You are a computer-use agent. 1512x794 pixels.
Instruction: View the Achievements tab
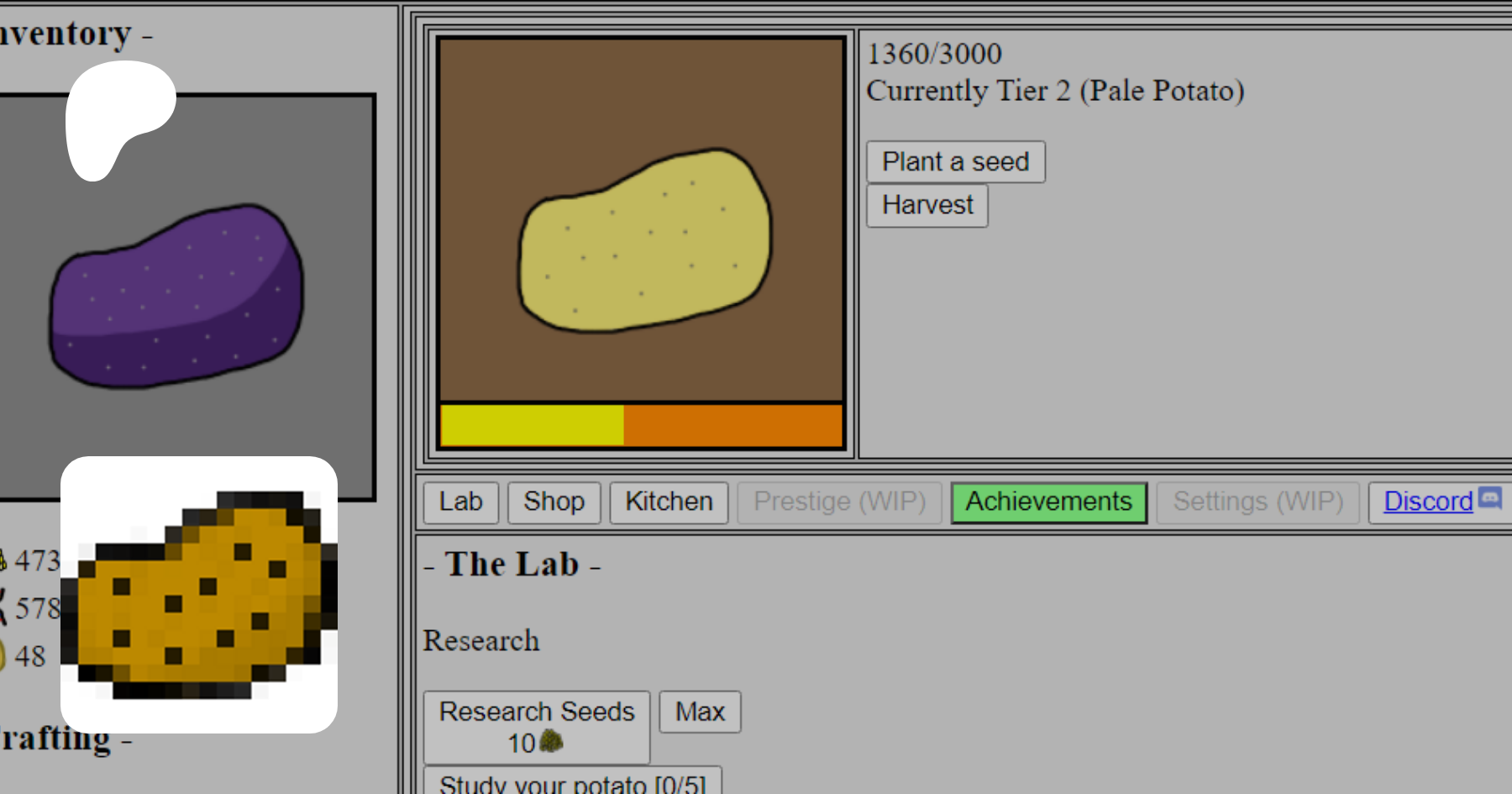(1048, 502)
